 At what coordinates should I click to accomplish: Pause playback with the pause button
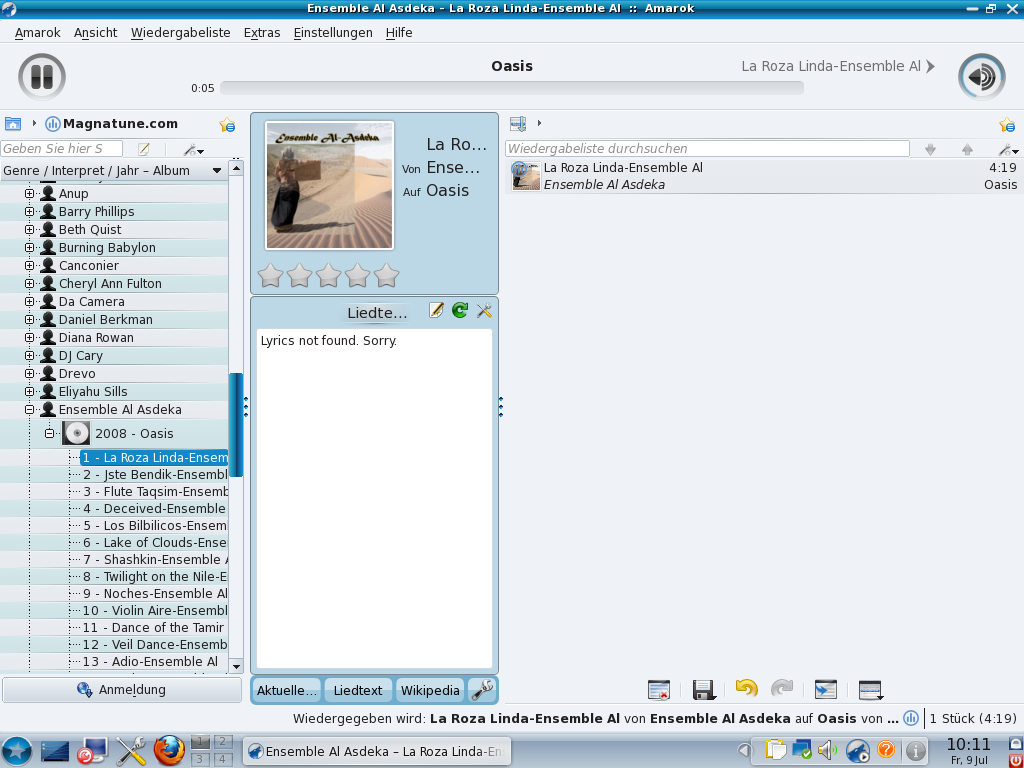(x=40, y=76)
